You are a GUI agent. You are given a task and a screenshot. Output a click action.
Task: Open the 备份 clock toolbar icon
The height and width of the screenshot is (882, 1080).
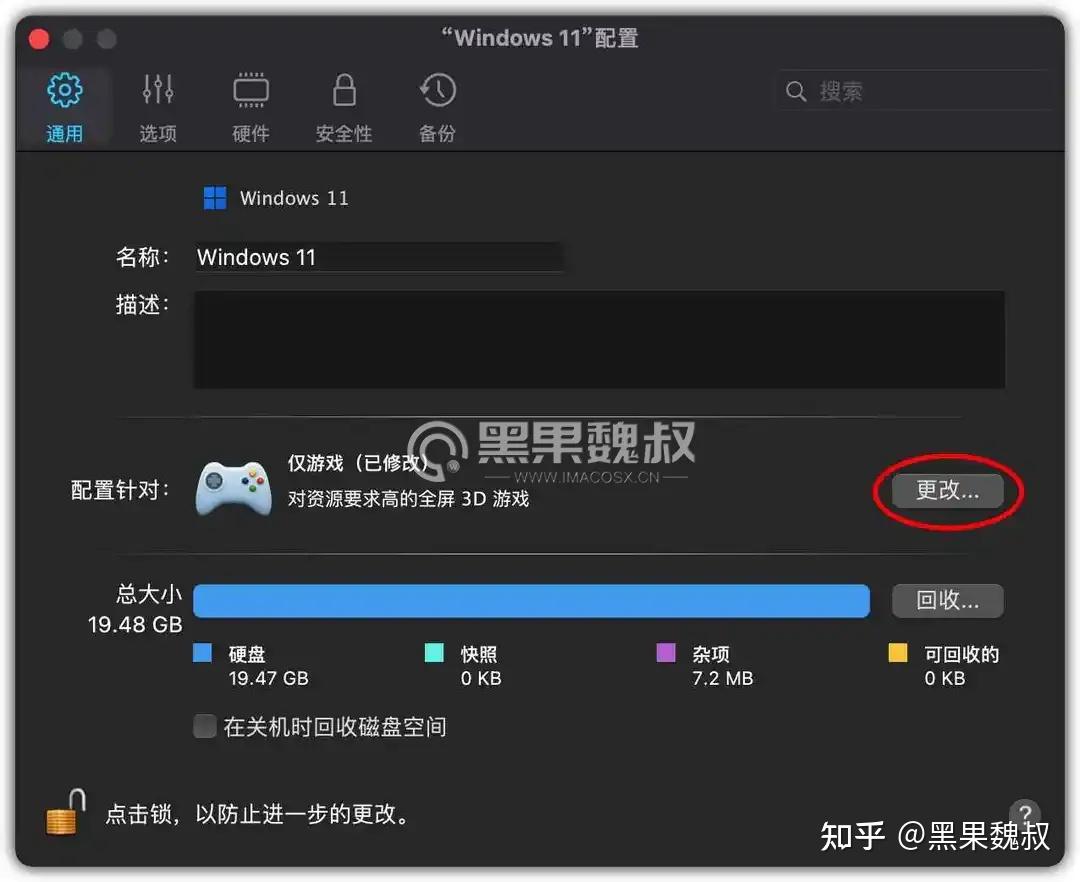click(436, 90)
